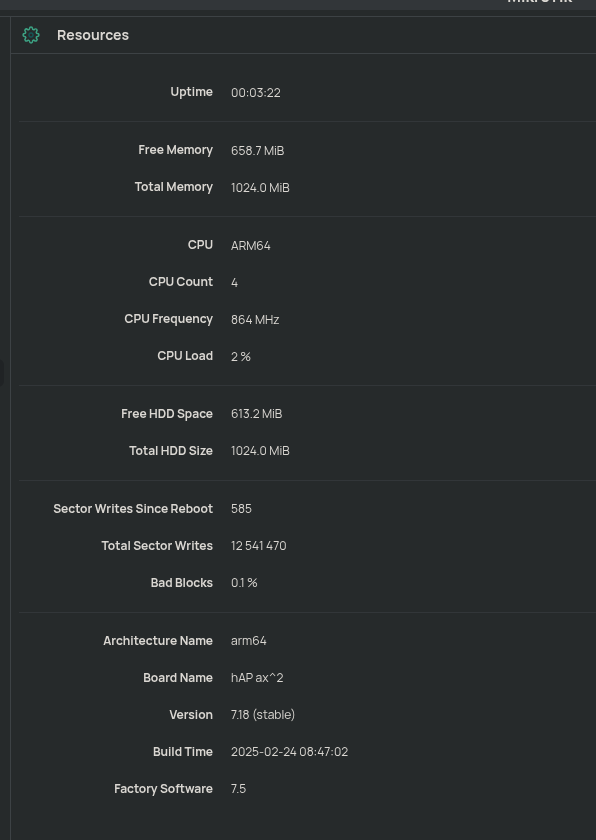The height and width of the screenshot is (840, 596).
Task: Click the Bad Blocks value 0.1 %
Action: [244, 582]
